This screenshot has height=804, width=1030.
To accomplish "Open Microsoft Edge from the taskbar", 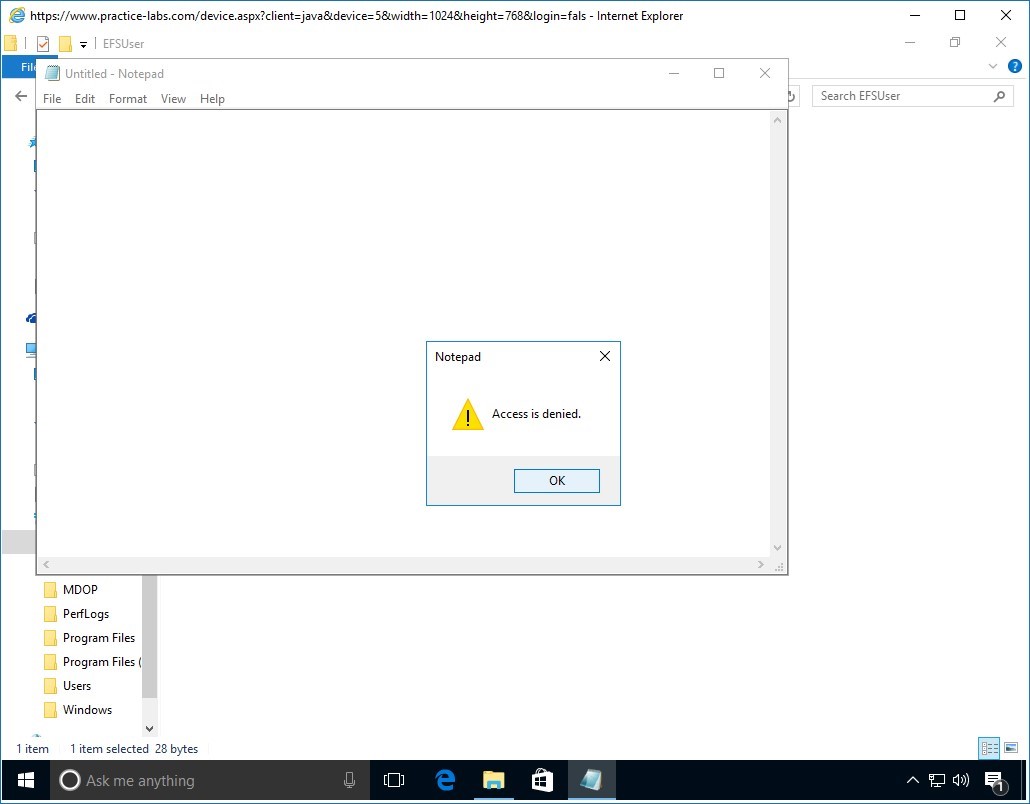I will 444,780.
